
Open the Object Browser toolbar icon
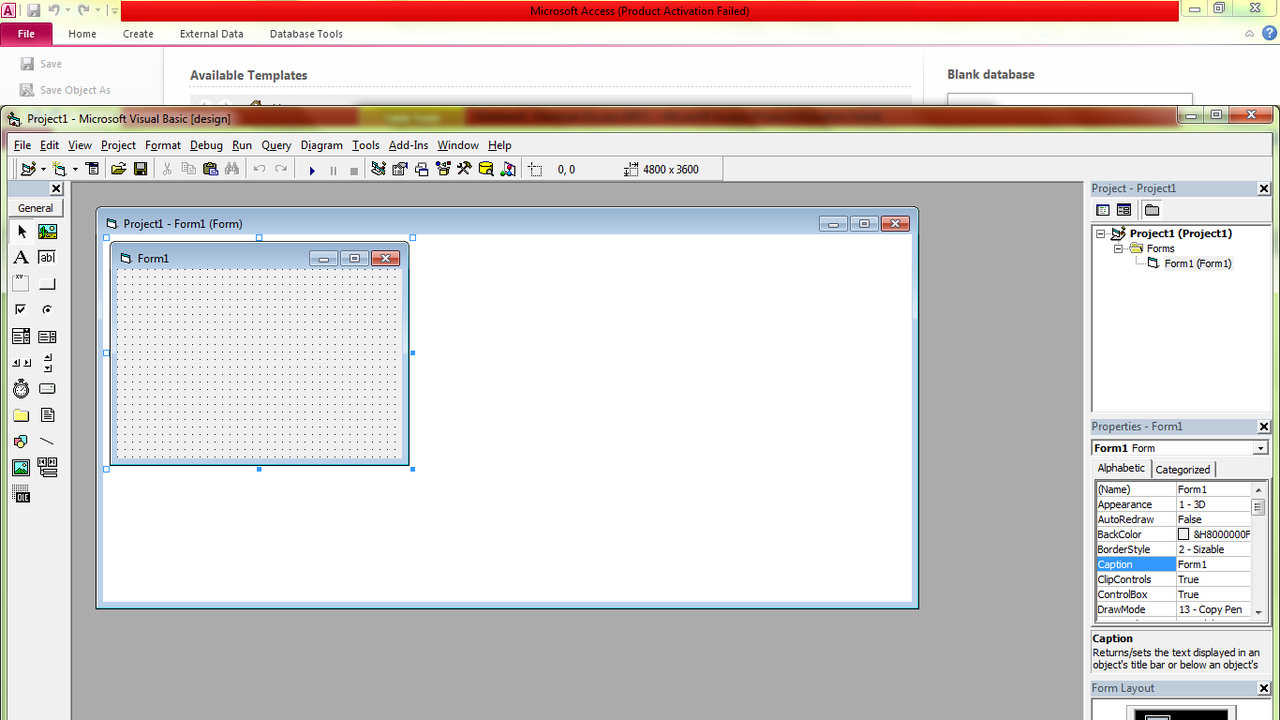(443, 170)
